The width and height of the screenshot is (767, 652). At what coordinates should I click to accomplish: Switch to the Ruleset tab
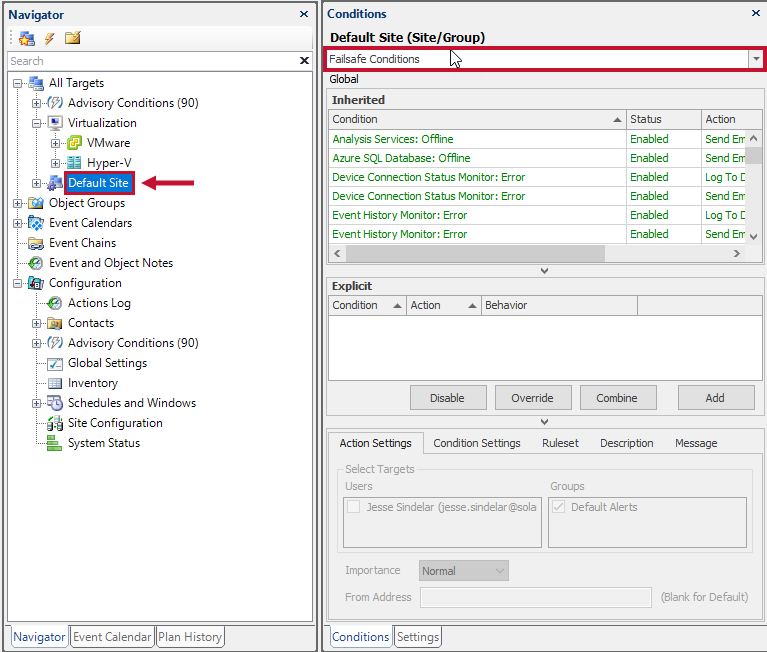point(560,443)
